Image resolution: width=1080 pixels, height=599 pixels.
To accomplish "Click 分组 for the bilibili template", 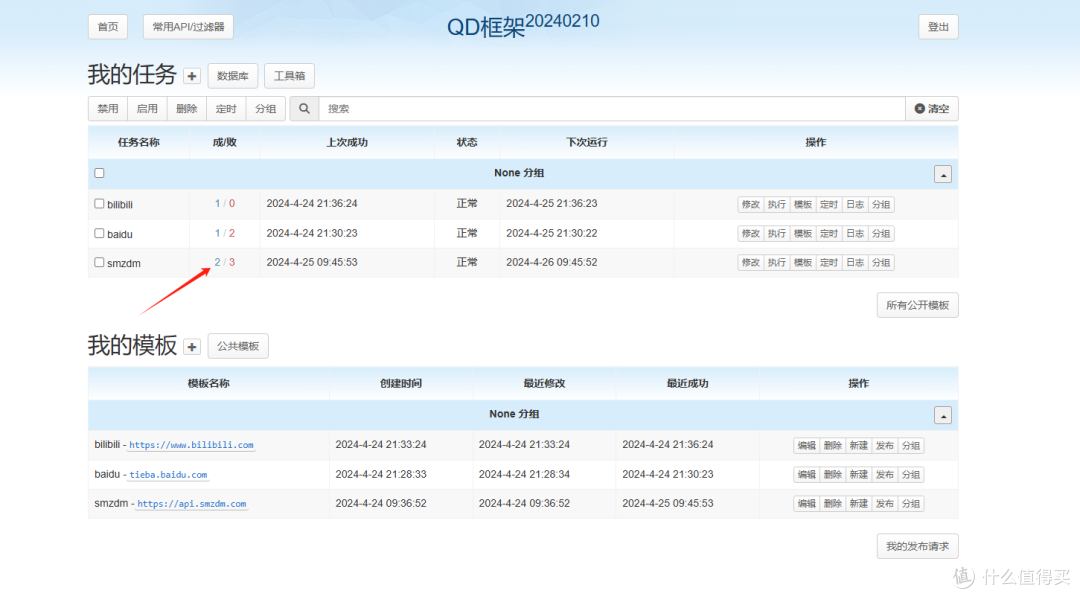I will pyautogui.click(x=911, y=445).
